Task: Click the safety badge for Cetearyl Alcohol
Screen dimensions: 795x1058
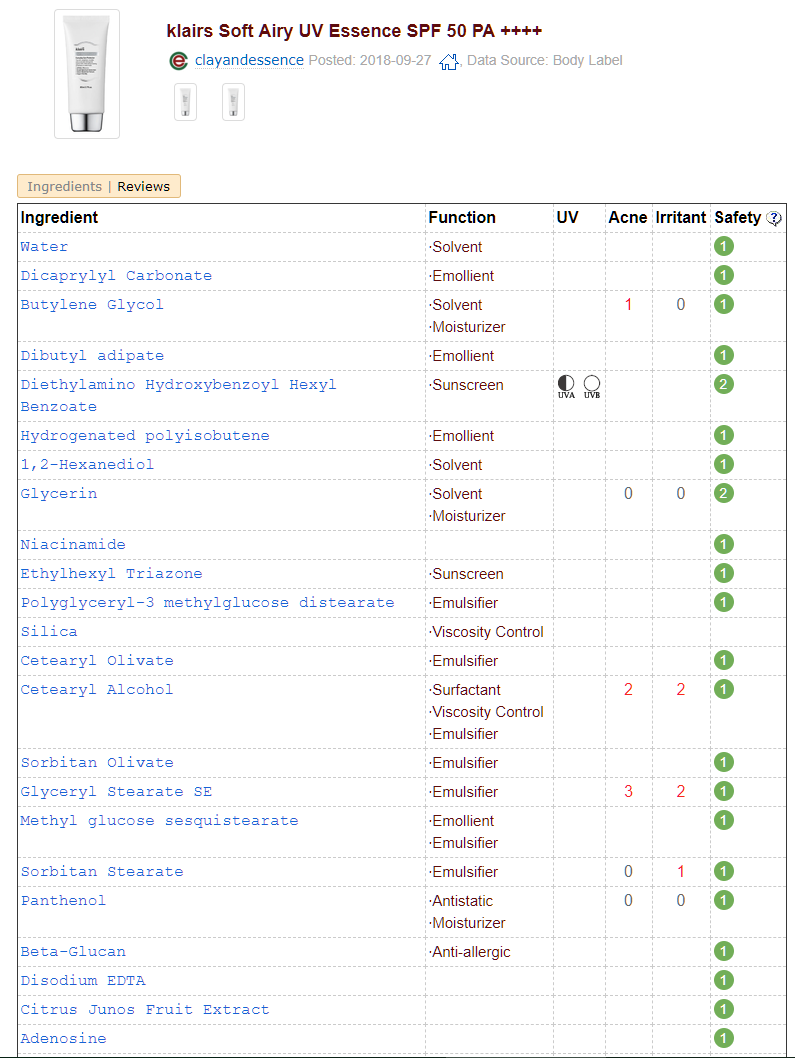Action: tap(723, 690)
